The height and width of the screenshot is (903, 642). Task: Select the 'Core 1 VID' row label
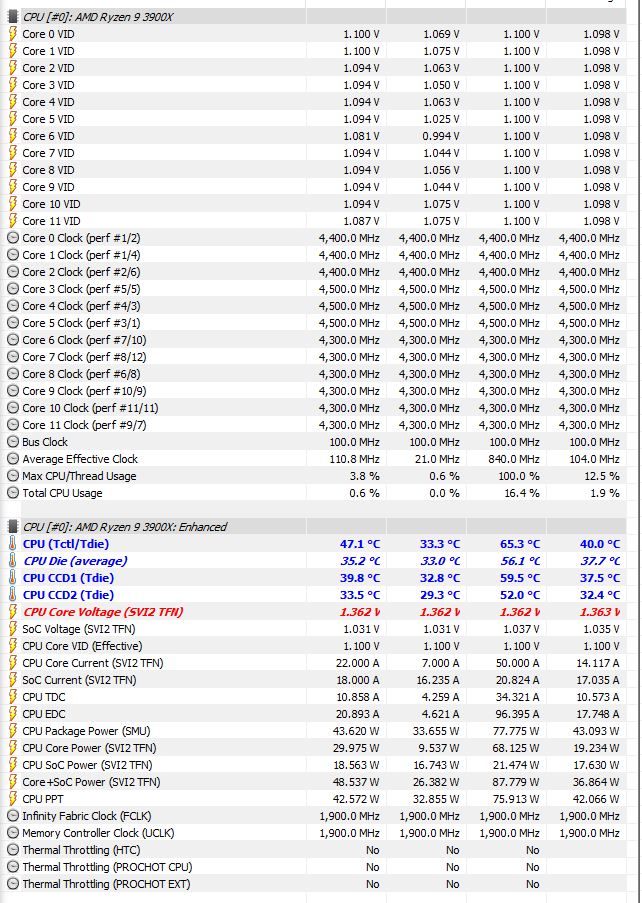click(x=48, y=51)
